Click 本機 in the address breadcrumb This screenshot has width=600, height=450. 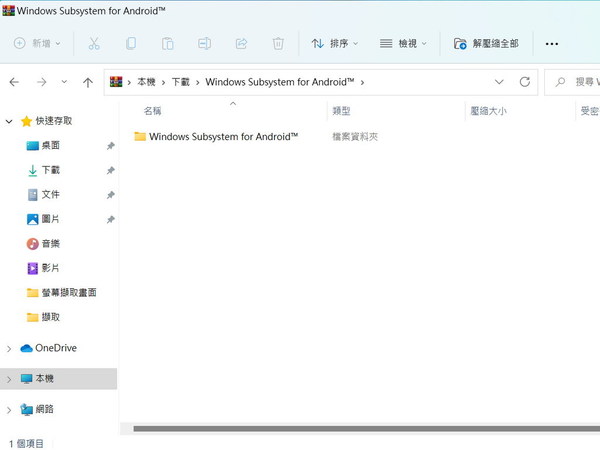pos(146,82)
